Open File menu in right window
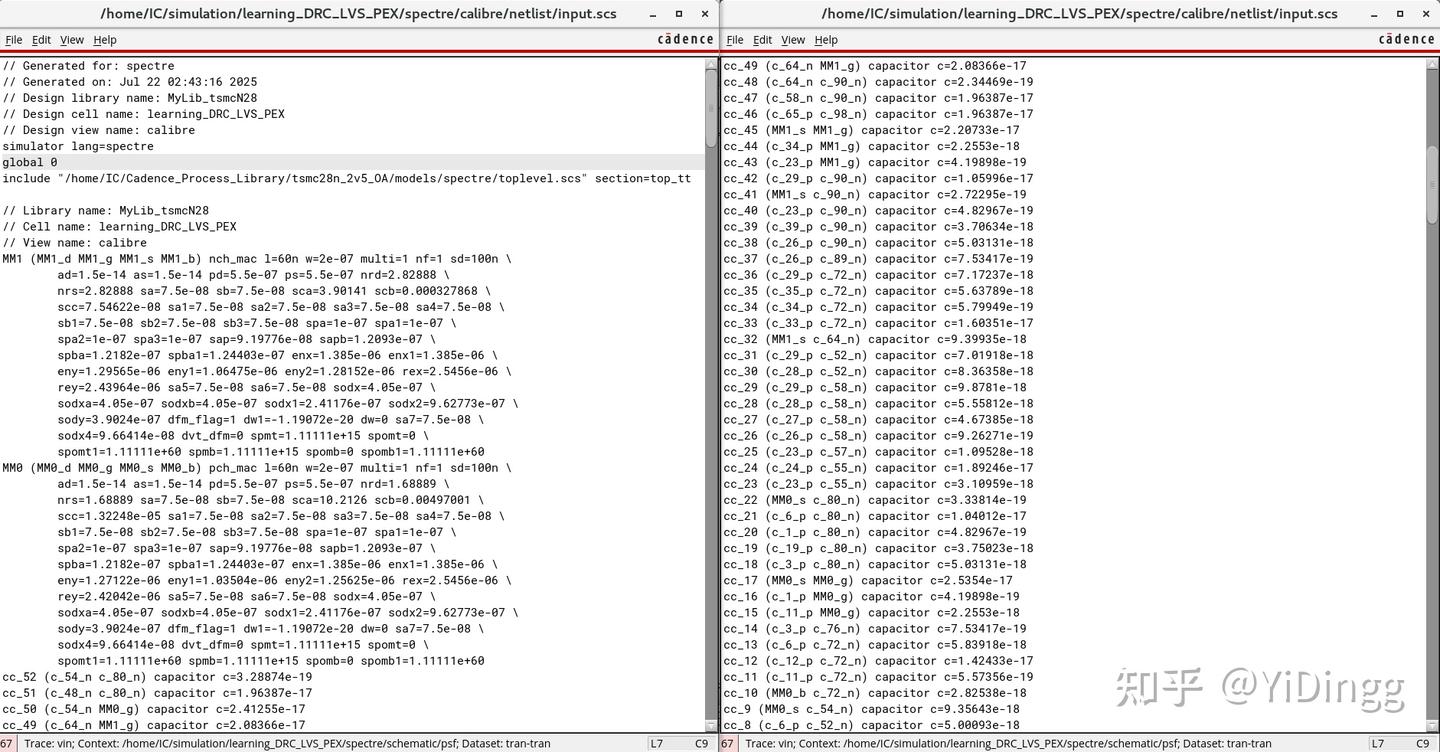 [x=735, y=40]
